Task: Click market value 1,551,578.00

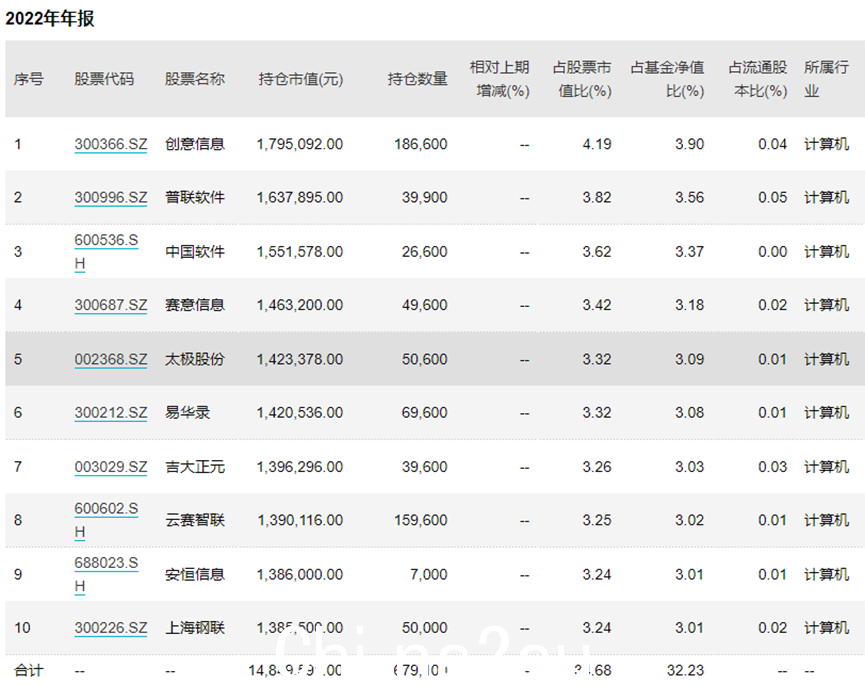Action: (x=300, y=251)
